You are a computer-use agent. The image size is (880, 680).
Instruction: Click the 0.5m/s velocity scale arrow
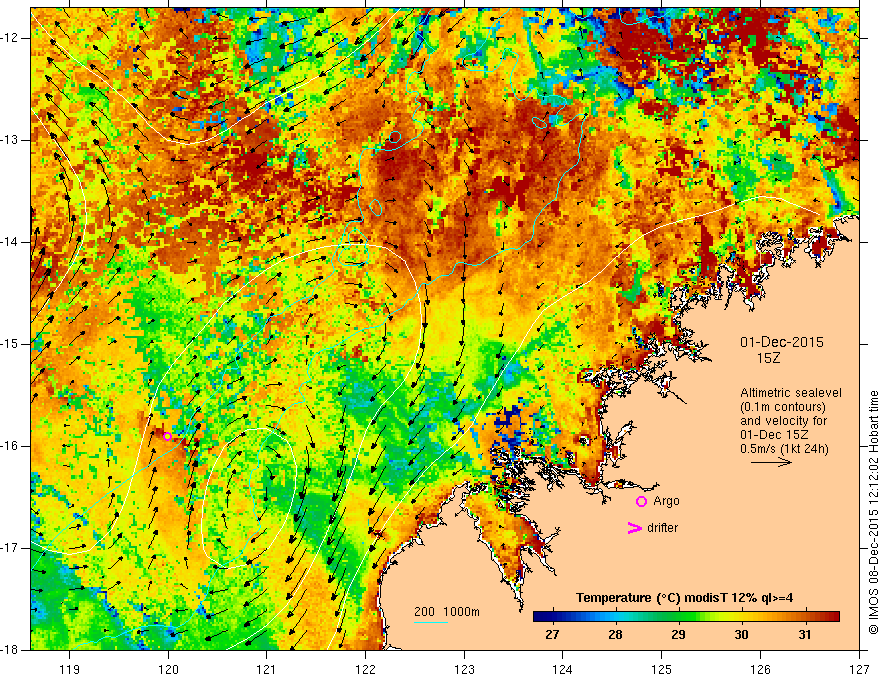pos(771,462)
